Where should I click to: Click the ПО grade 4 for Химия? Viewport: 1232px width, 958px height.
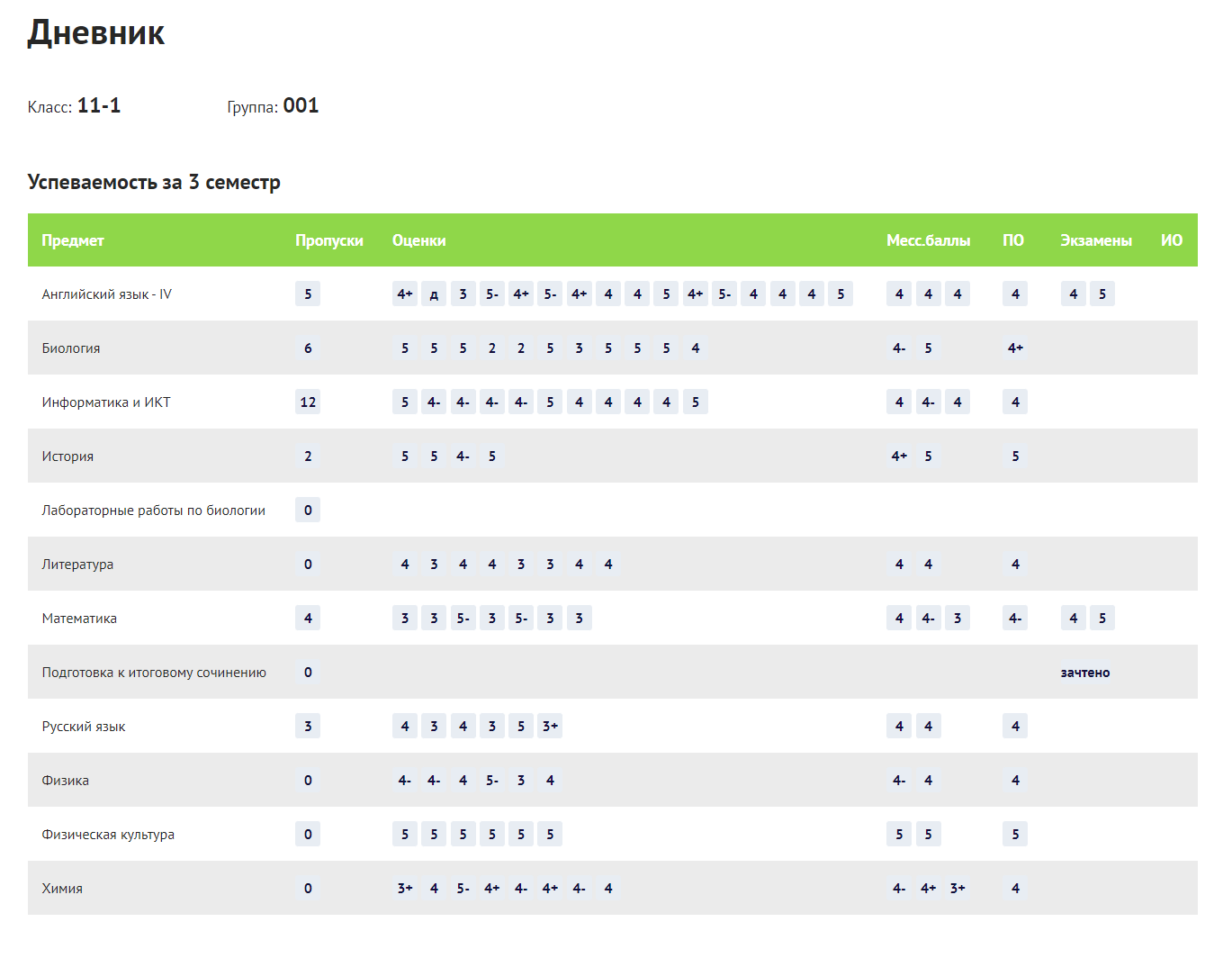click(1015, 889)
